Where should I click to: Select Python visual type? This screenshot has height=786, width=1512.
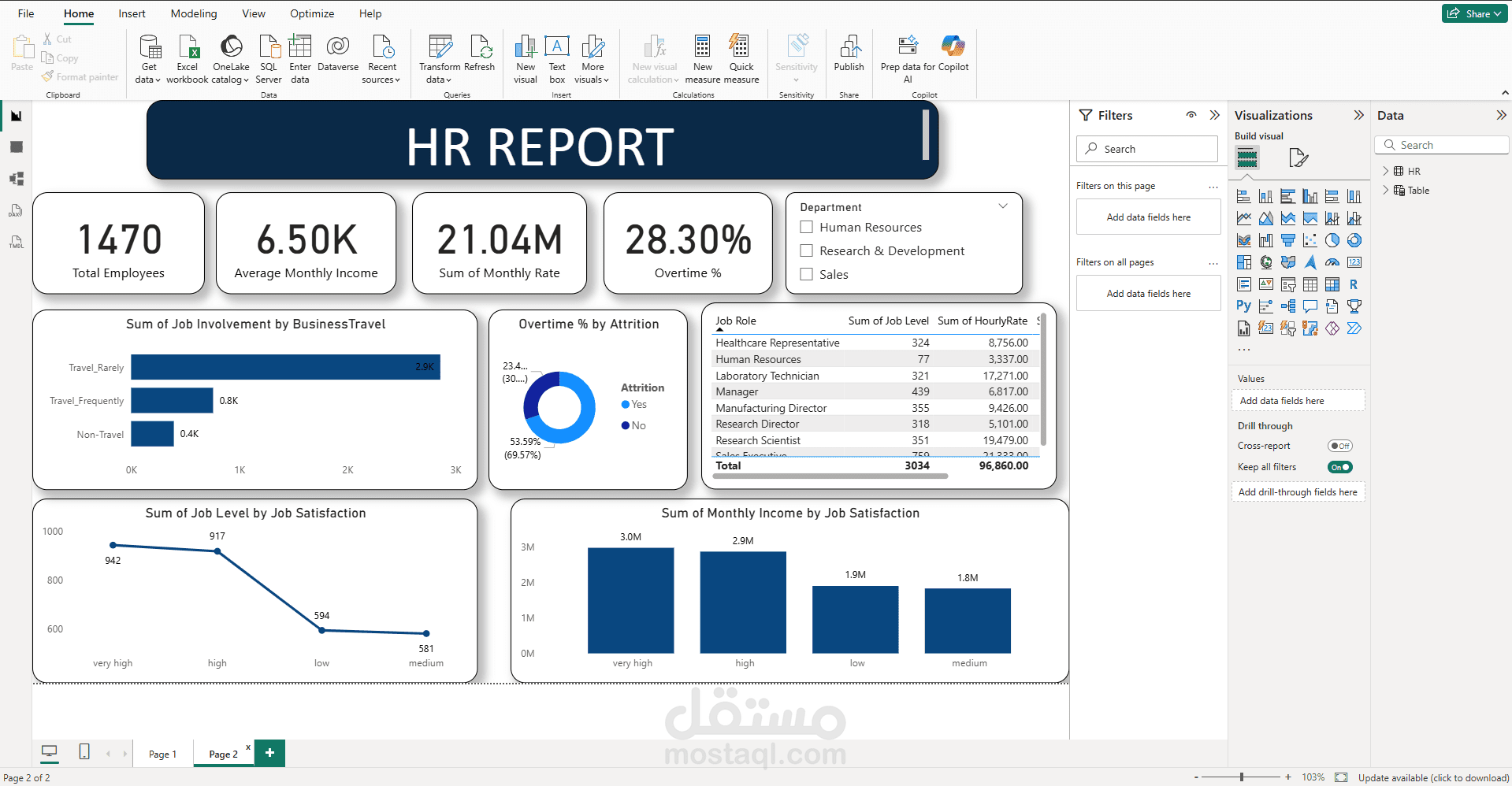click(x=1244, y=306)
